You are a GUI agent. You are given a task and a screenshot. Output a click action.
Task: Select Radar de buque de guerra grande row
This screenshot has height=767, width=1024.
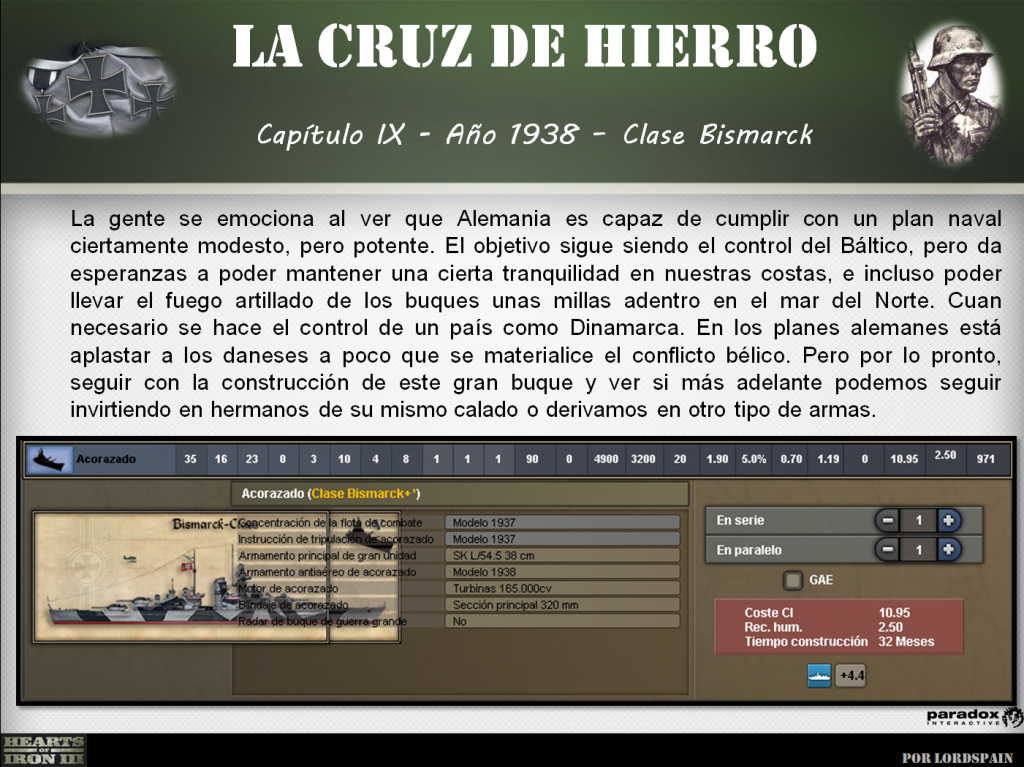point(457,621)
